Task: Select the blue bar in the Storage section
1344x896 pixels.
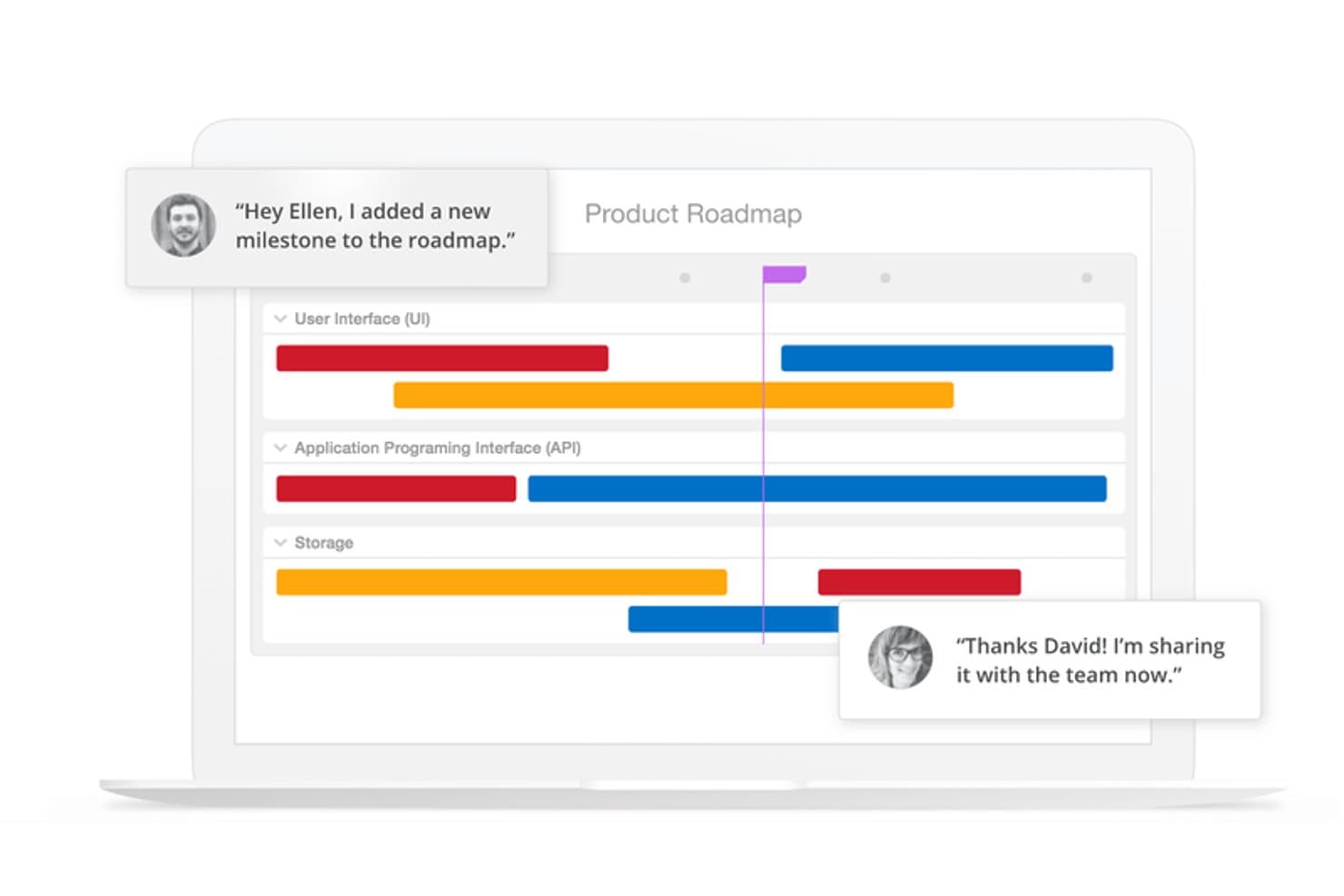Action: pos(734,619)
